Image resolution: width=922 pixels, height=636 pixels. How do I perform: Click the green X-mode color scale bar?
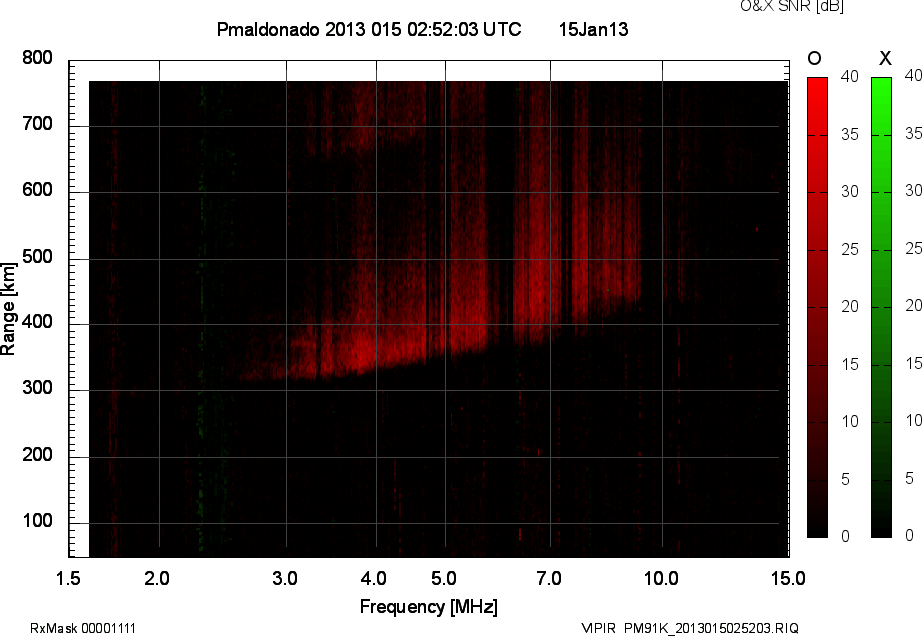[881, 307]
